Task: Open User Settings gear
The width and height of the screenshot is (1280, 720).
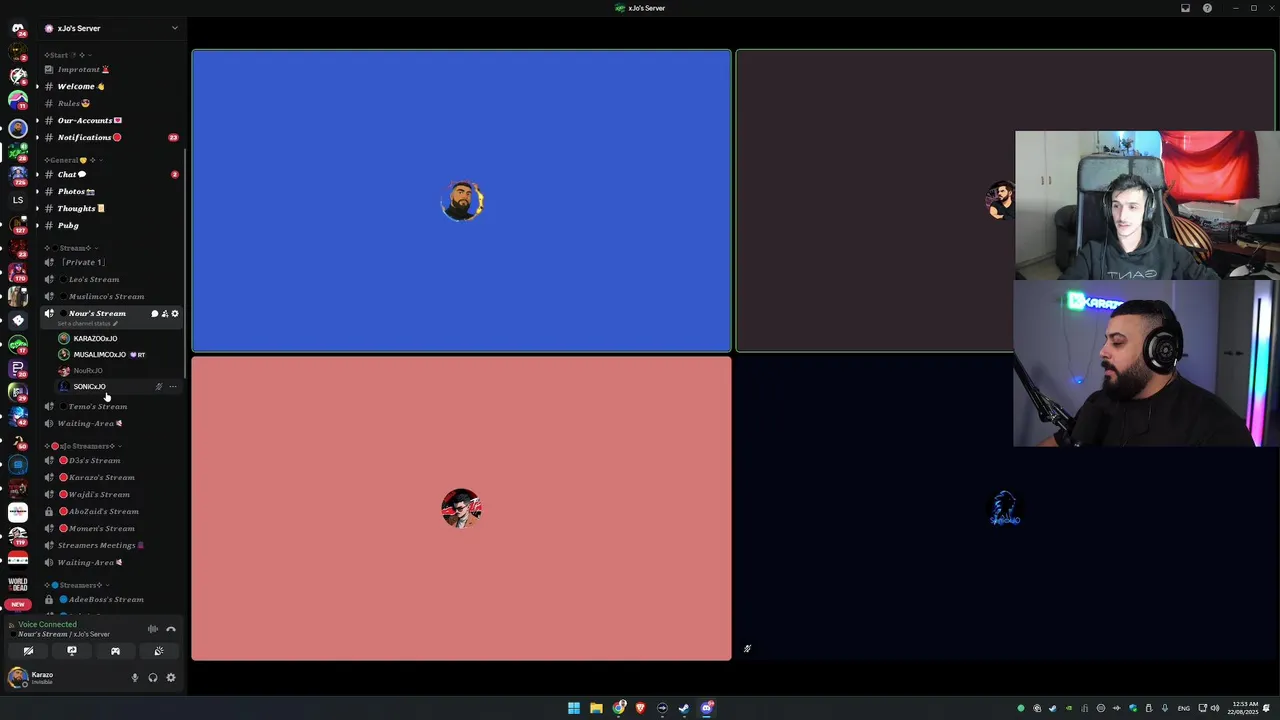Action: (171, 678)
